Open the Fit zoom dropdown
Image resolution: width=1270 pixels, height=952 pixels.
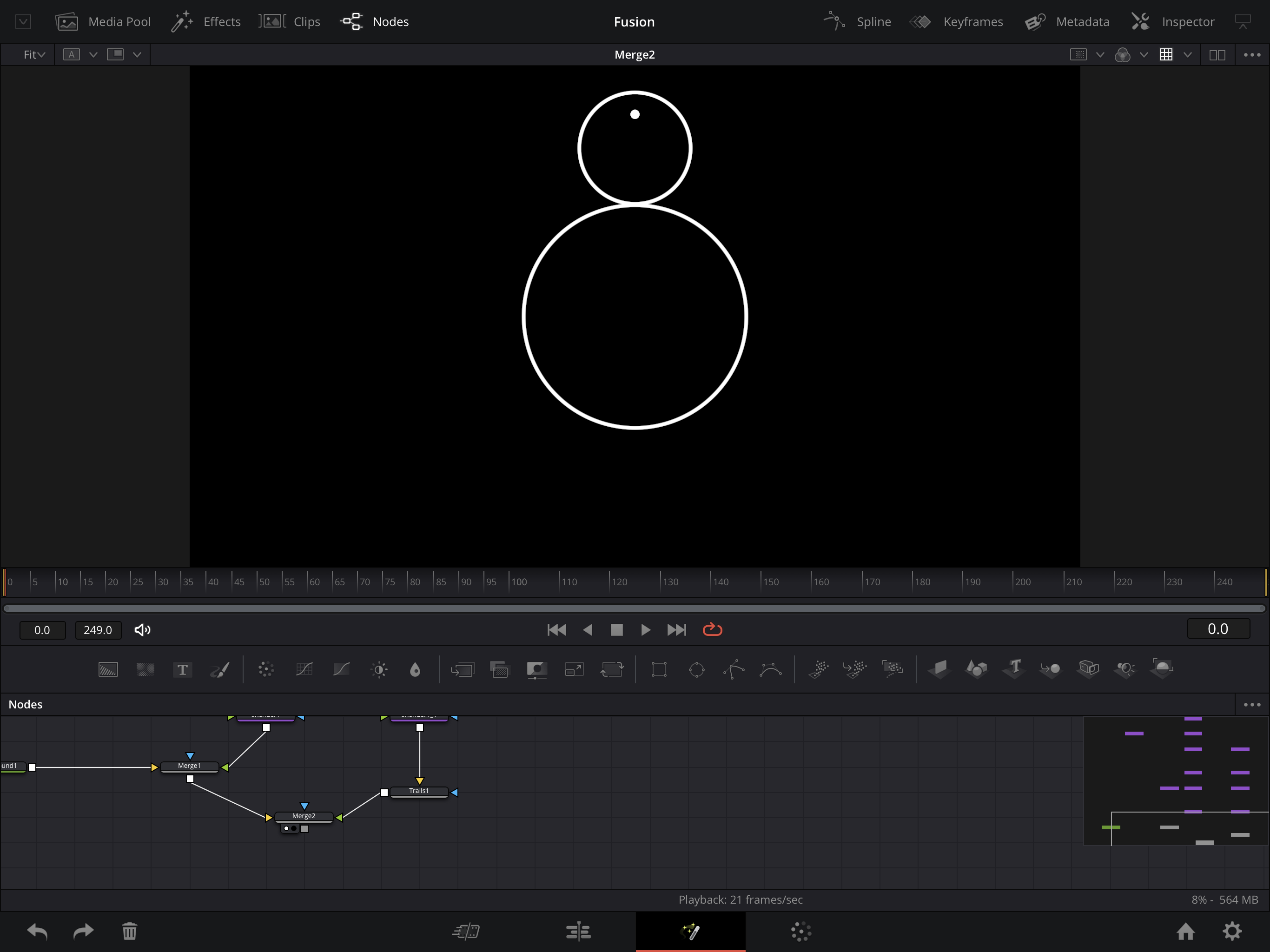pyautogui.click(x=34, y=54)
